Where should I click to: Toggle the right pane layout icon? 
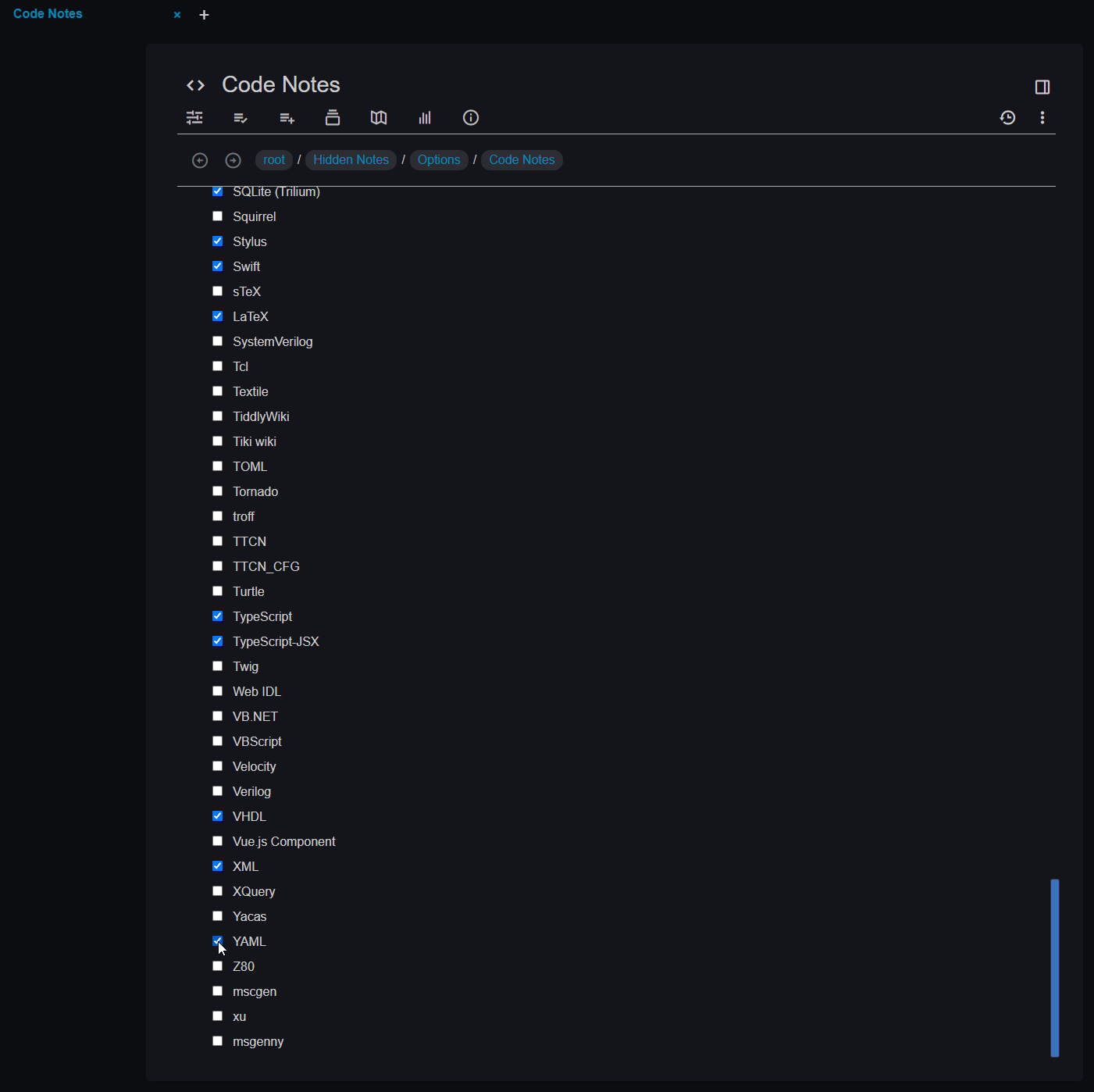pyautogui.click(x=1042, y=87)
